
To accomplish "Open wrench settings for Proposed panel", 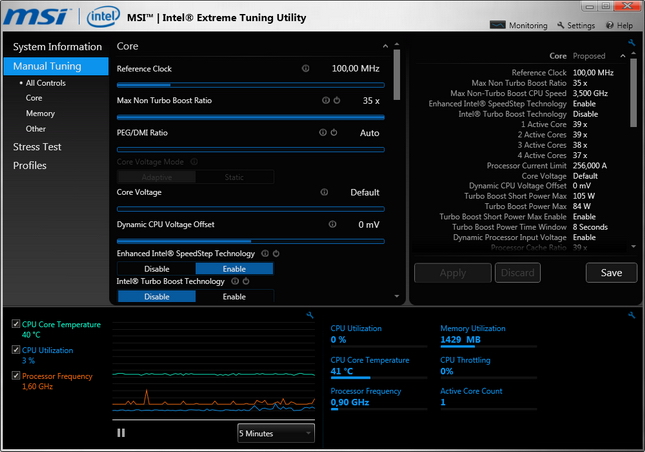I will coord(631,43).
